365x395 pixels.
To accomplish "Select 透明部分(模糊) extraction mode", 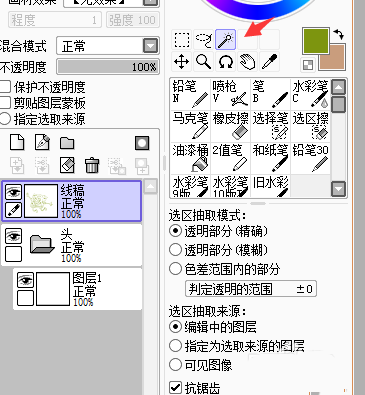I will (x=175, y=250).
